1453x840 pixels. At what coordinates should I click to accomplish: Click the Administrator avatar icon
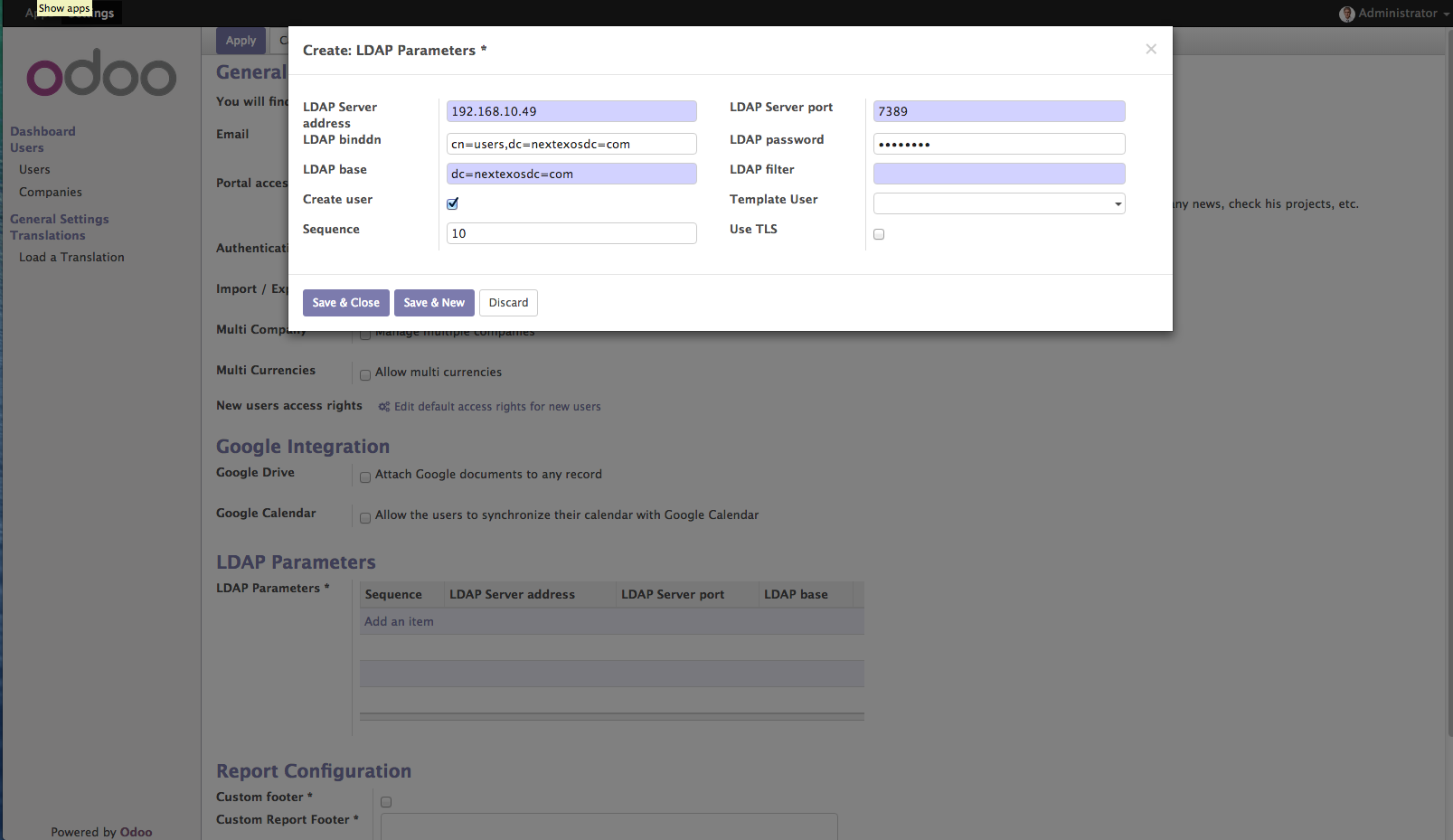1347,14
